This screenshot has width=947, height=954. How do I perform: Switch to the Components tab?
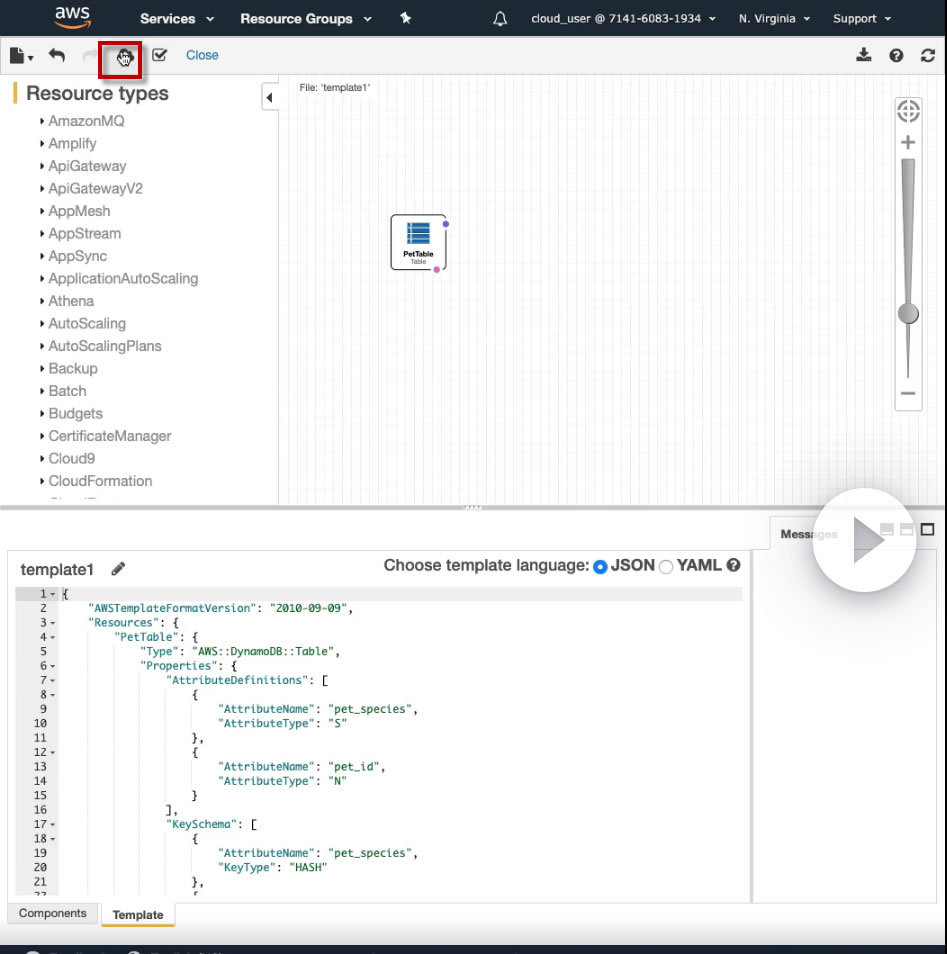[x=53, y=913]
